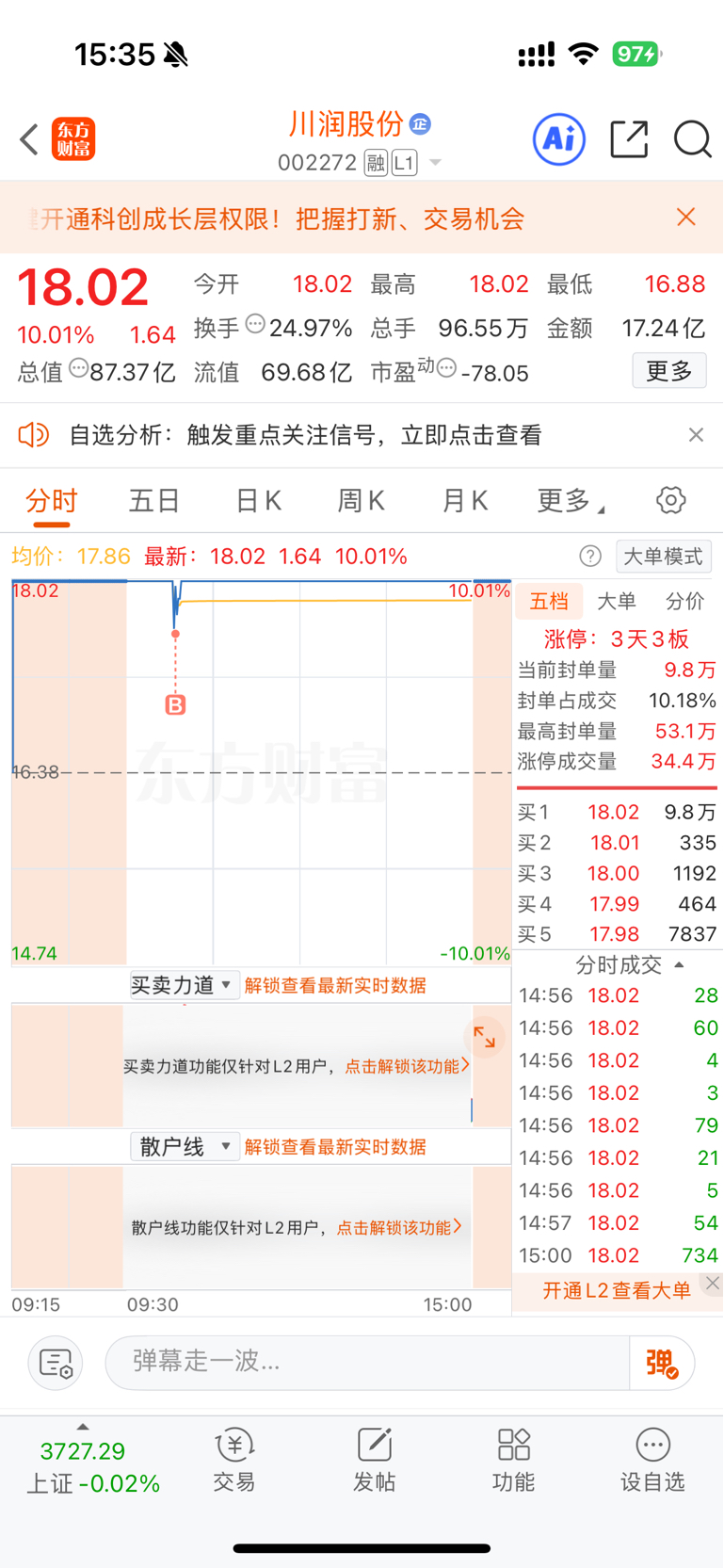724x1568 pixels.
Task: Tap the 14:57 18.02 54 trade row
Action: pyautogui.click(x=618, y=1223)
